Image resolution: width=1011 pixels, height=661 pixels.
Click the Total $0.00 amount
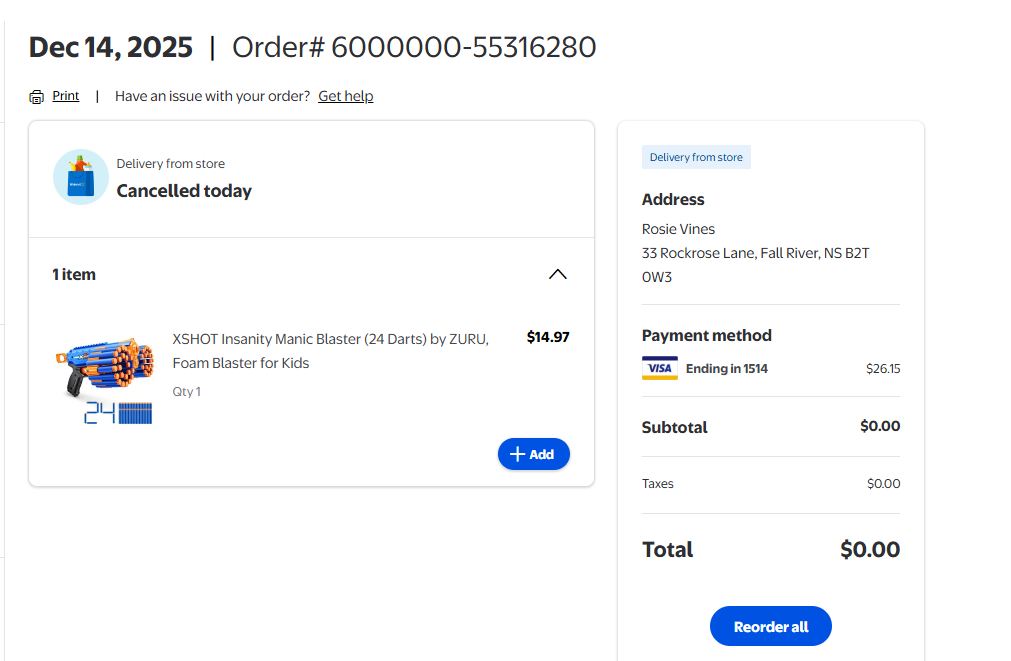pyautogui.click(x=869, y=549)
